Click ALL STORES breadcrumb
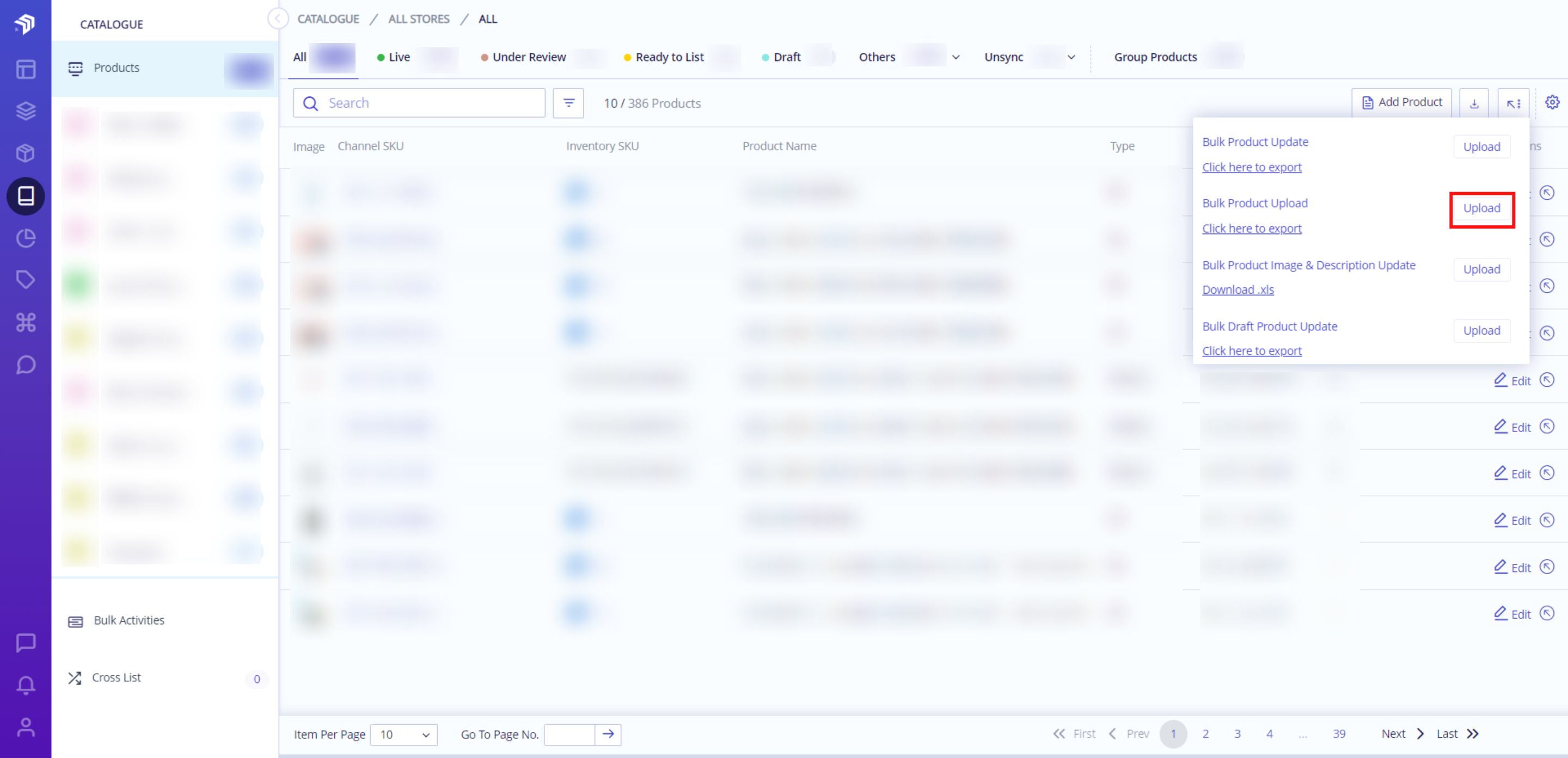 [419, 19]
